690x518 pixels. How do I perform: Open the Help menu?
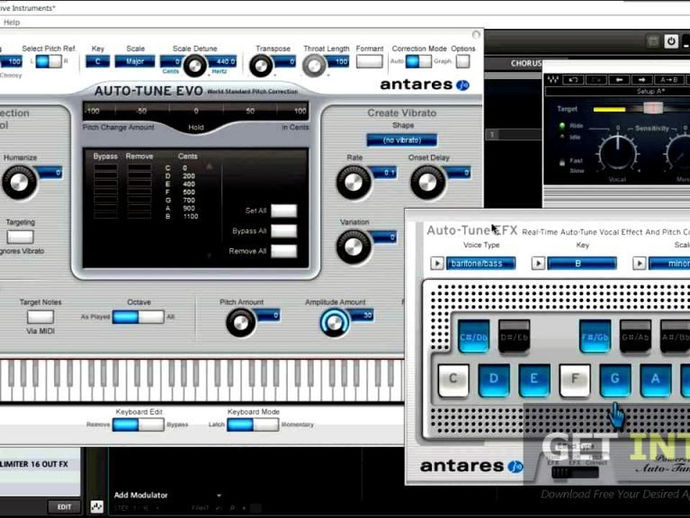(x=11, y=22)
